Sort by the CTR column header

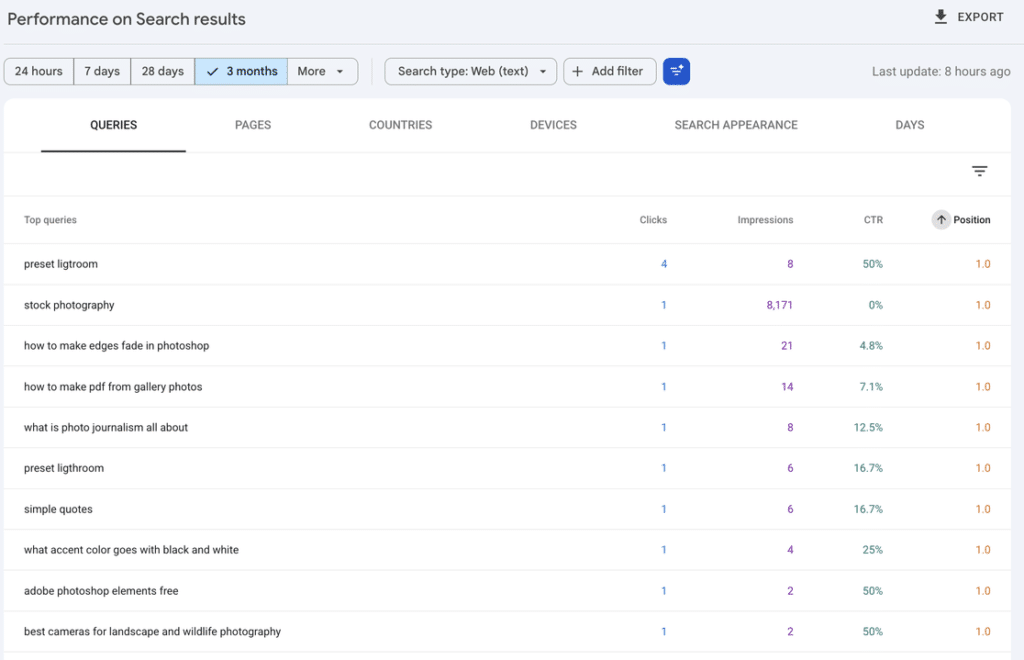(x=873, y=220)
